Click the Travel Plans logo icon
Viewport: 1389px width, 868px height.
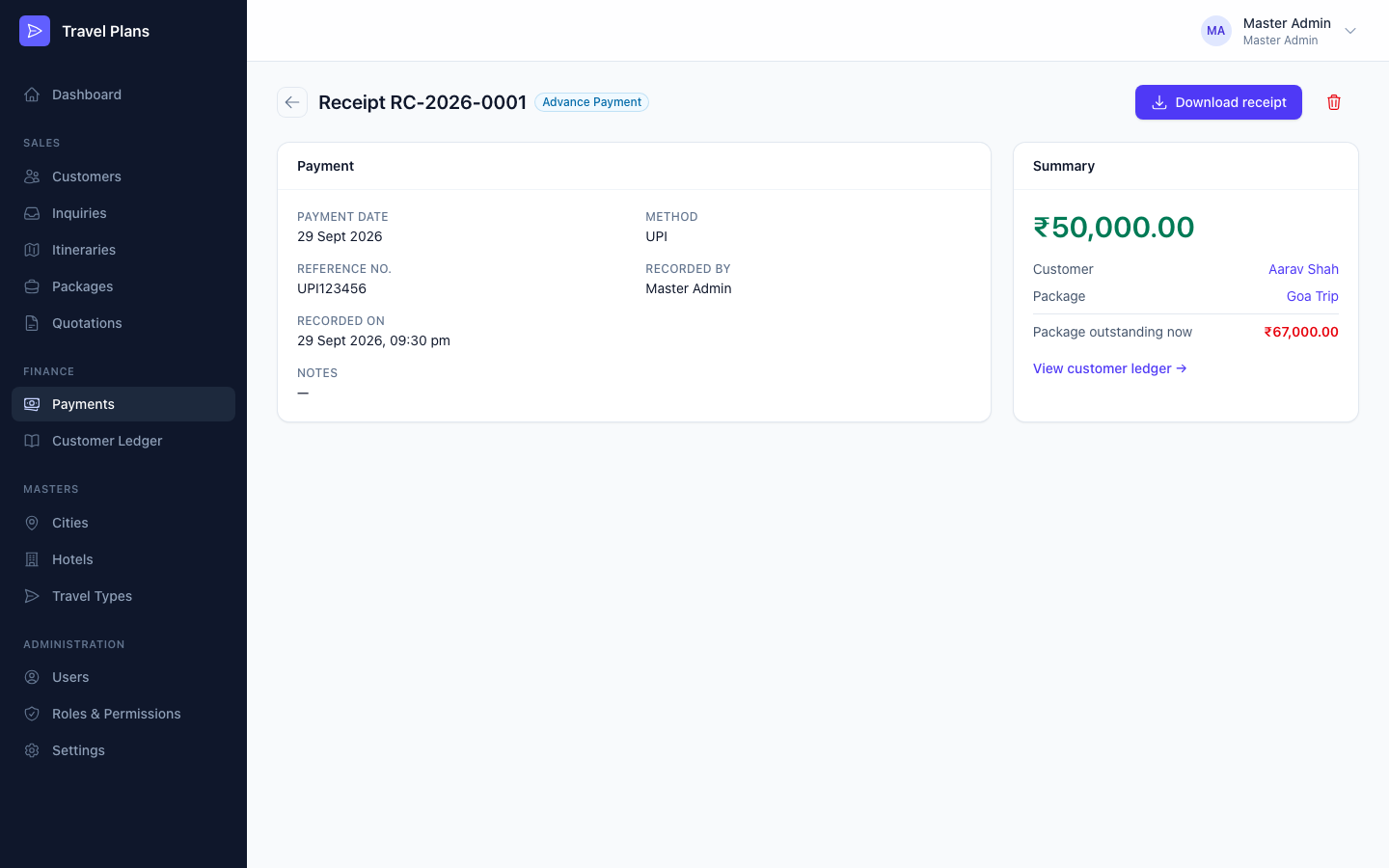(35, 31)
